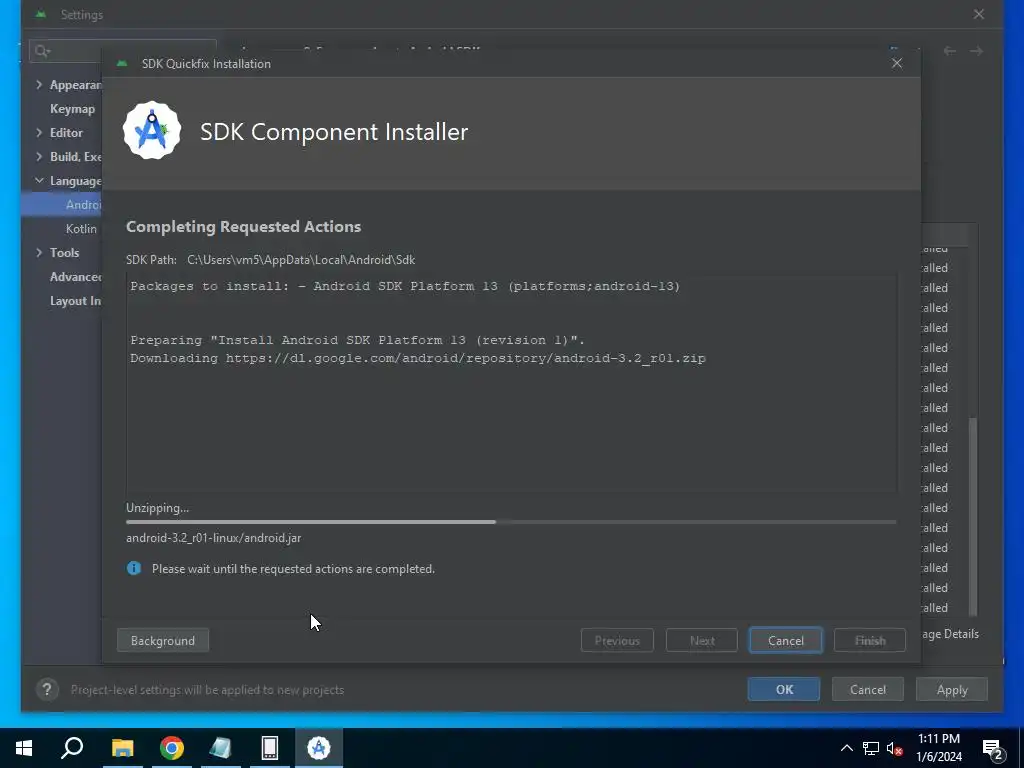Click the 'Unzipping...' status text
The height and width of the screenshot is (768, 1024).
tap(157, 507)
